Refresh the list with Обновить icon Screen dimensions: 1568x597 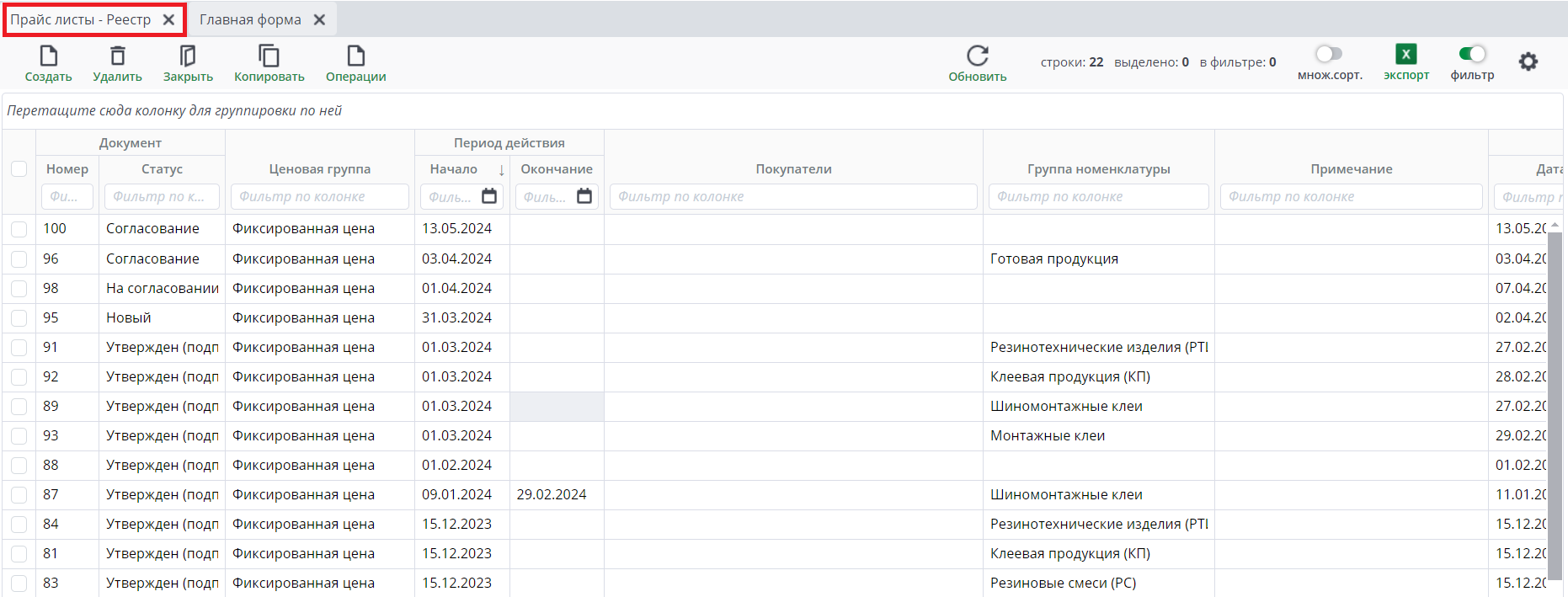tap(977, 56)
